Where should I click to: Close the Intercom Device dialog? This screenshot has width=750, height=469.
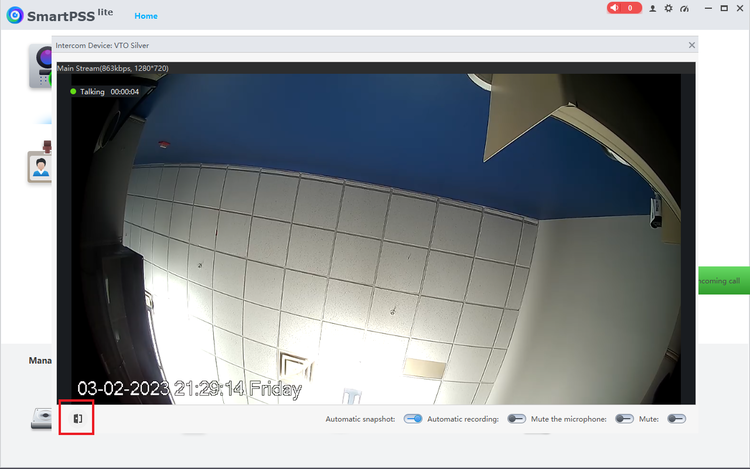coord(692,45)
